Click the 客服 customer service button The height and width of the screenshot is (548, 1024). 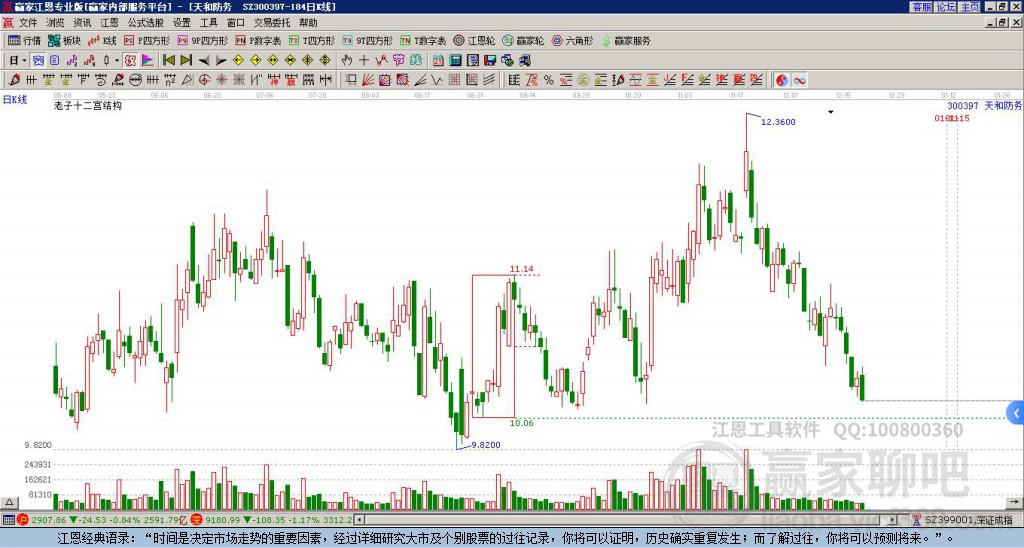[x=921, y=7]
